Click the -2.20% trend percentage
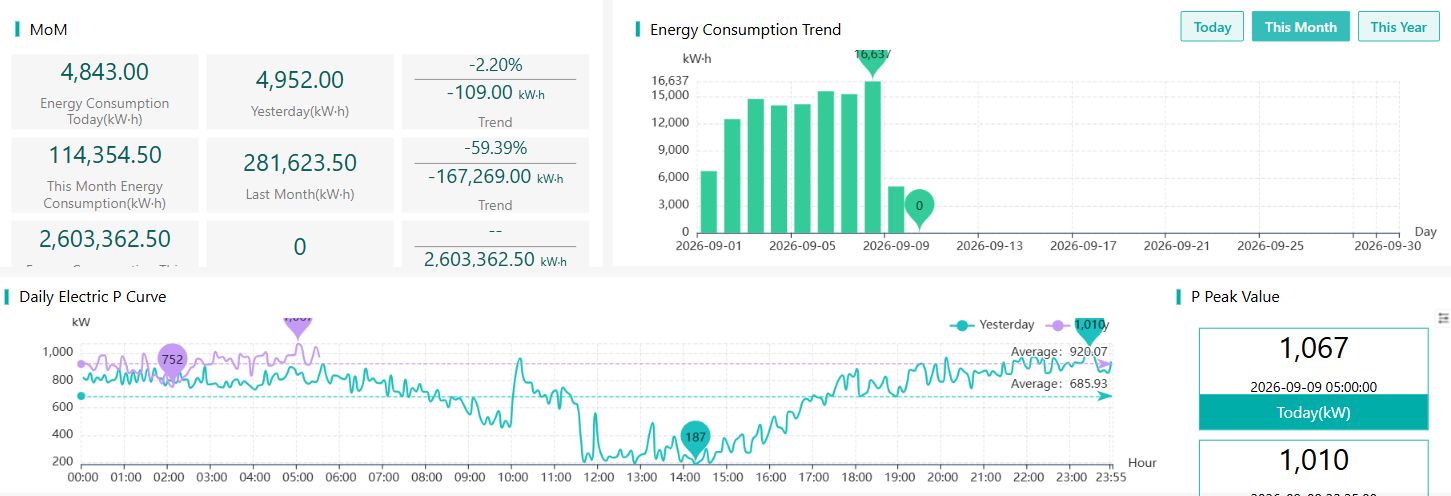1451x496 pixels. pyautogui.click(x=495, y=65)
